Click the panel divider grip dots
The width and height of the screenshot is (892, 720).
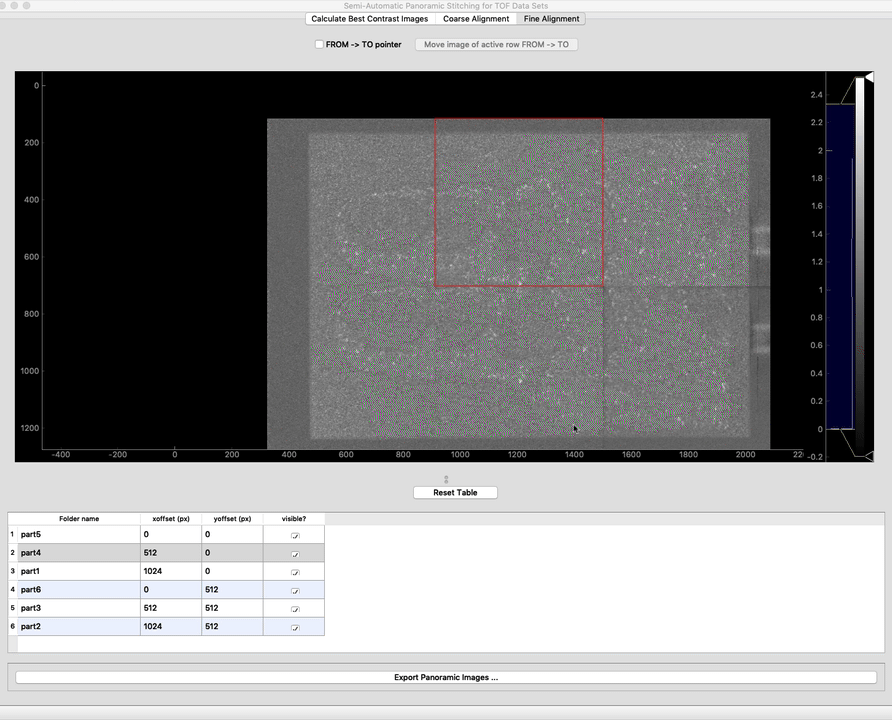click(x=446, y=480)
